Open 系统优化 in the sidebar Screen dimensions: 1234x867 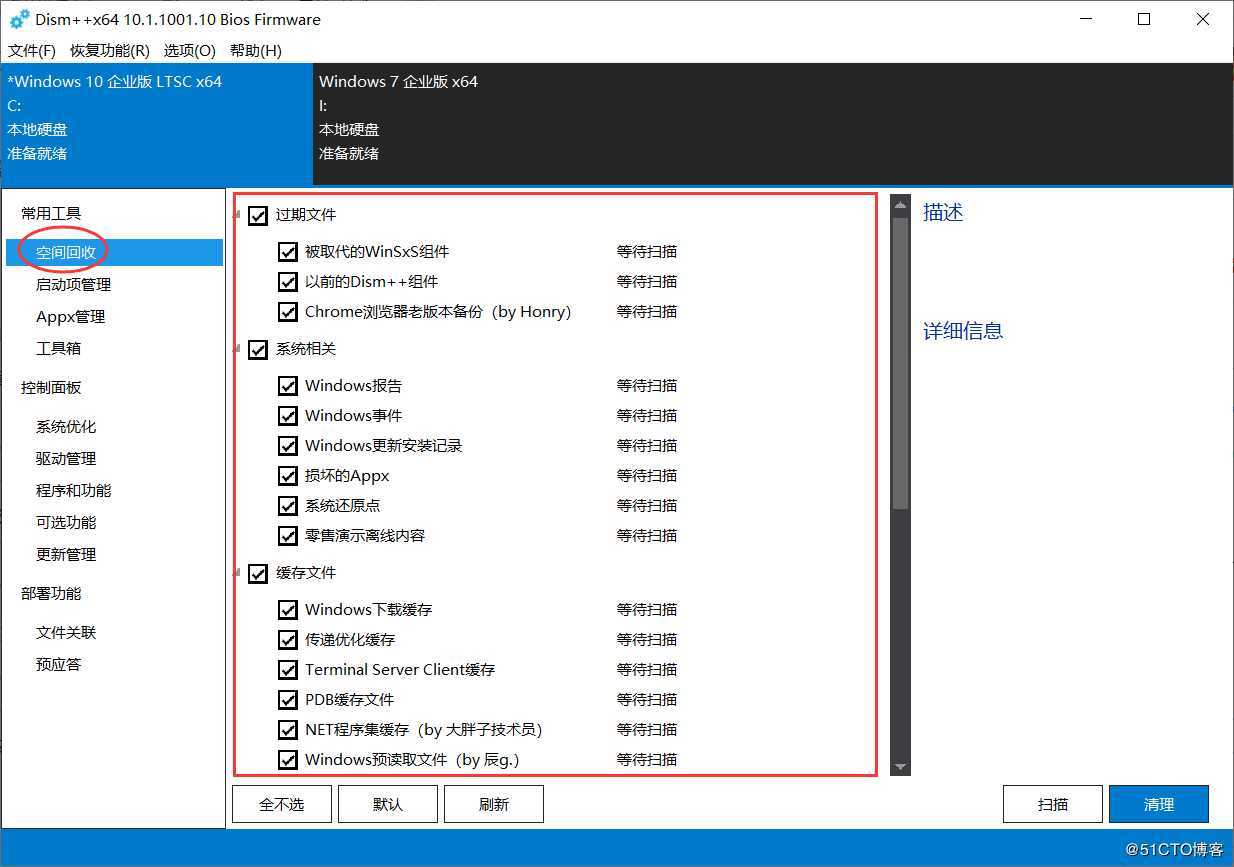[66, 426]
